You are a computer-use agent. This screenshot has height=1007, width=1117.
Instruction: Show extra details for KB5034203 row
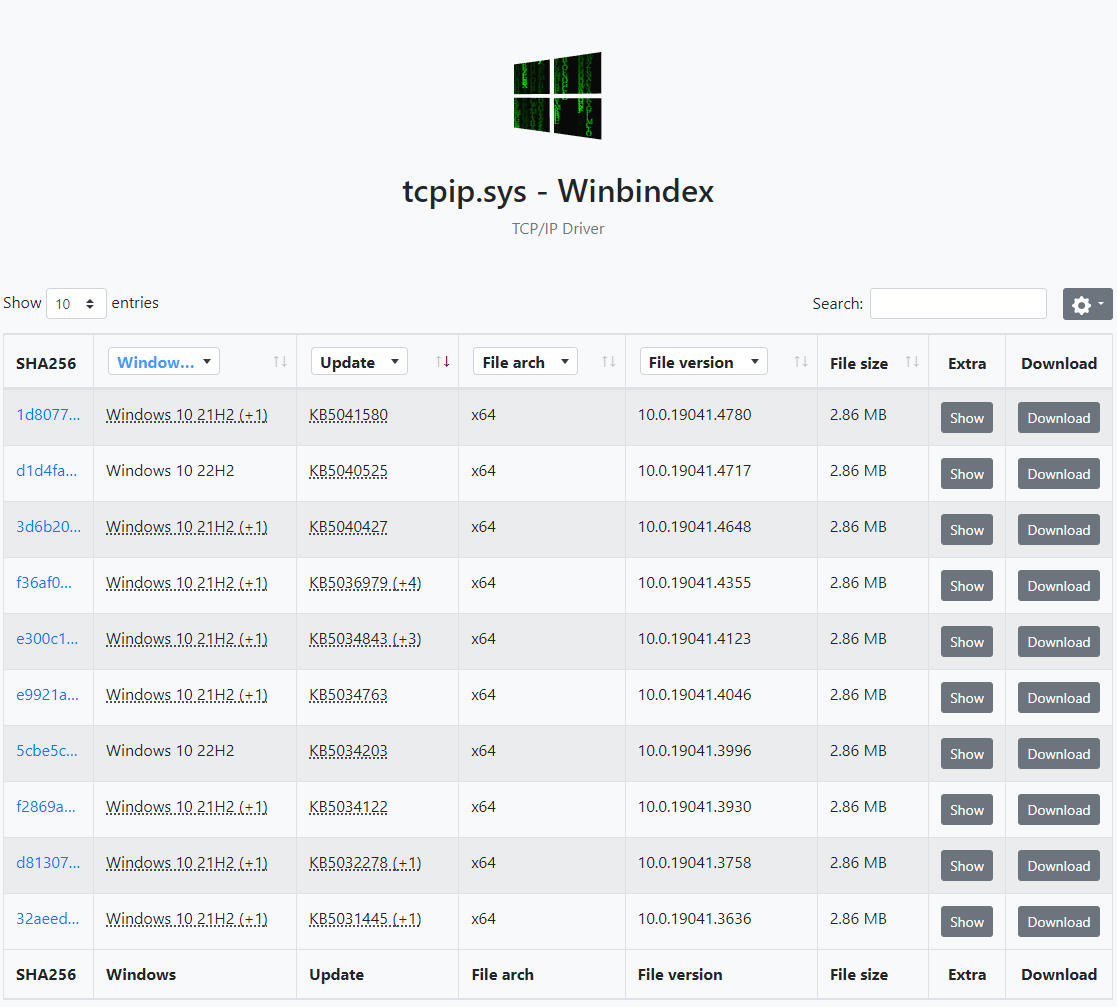click(x=966, y=754)
